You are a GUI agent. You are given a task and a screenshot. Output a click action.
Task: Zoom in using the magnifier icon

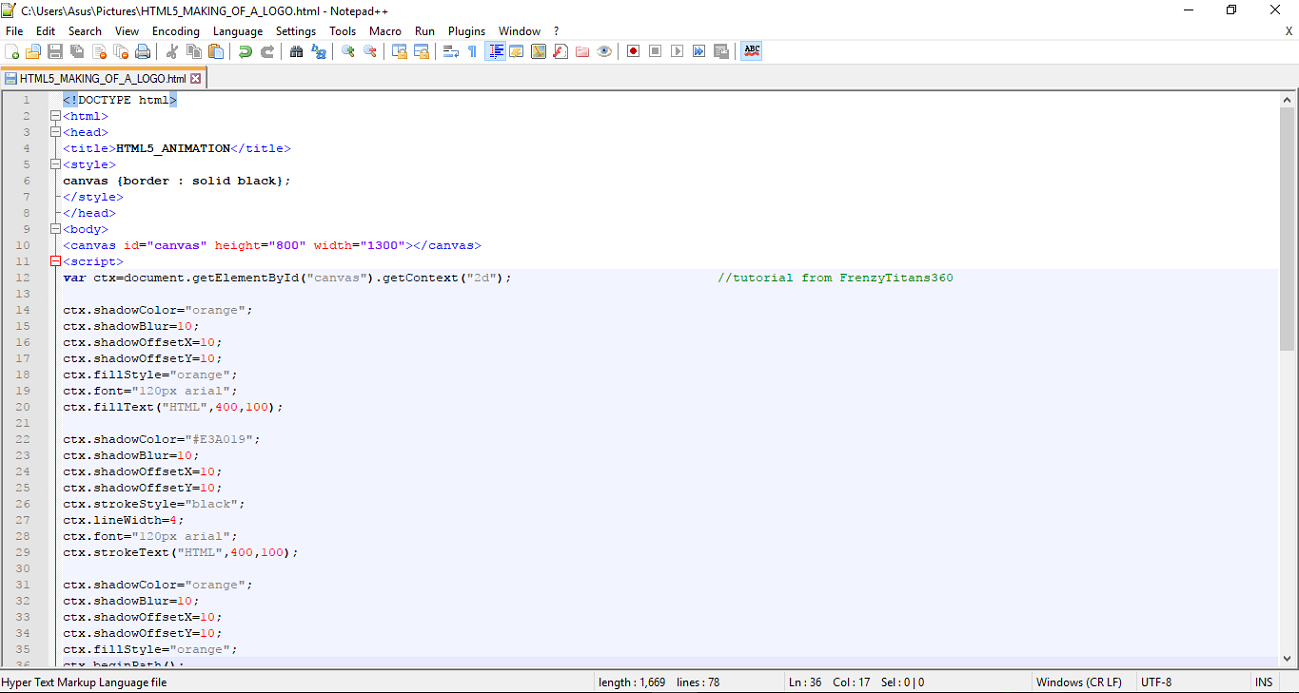coord(347,51)
